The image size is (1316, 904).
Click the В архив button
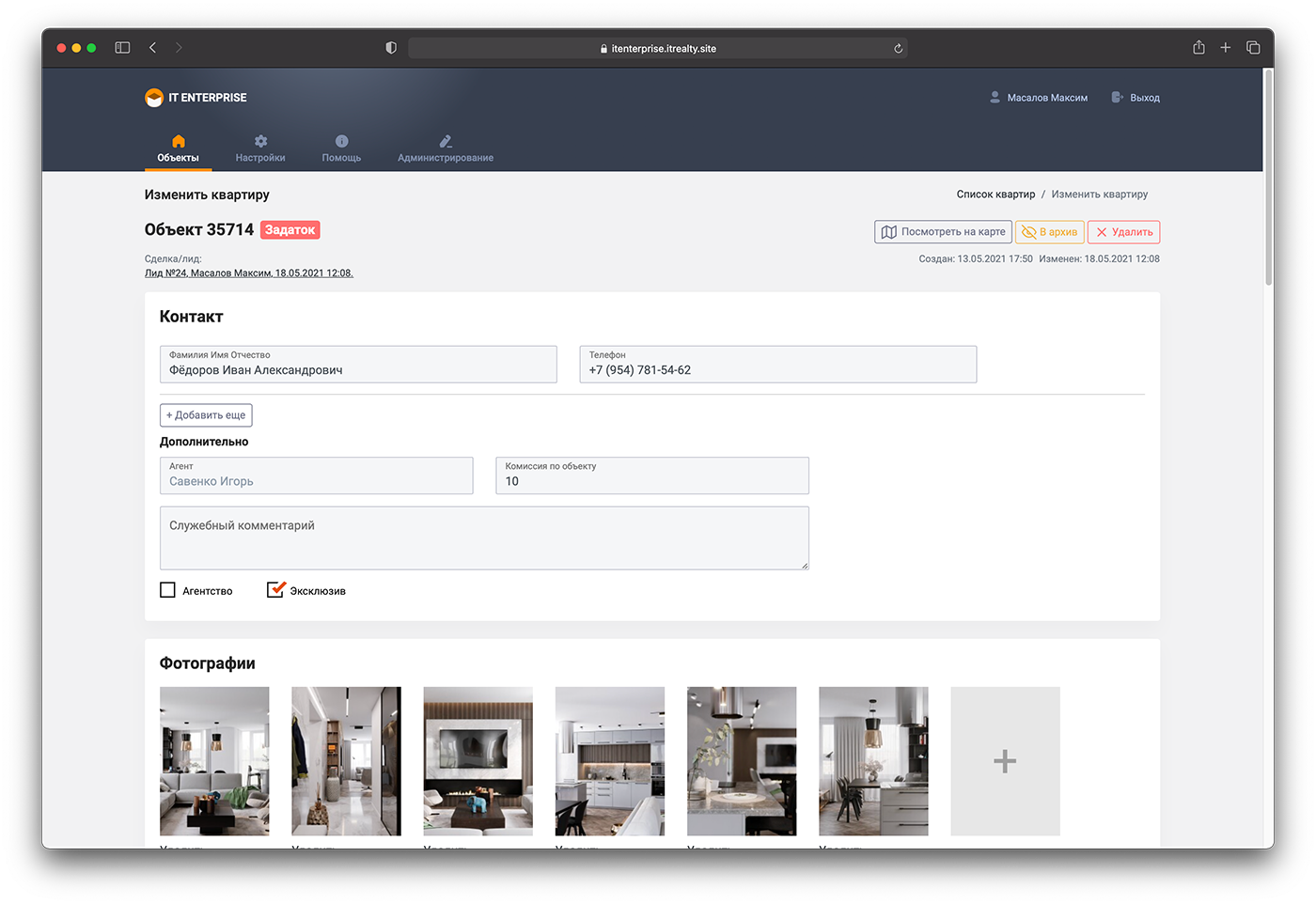point(1049,232)
